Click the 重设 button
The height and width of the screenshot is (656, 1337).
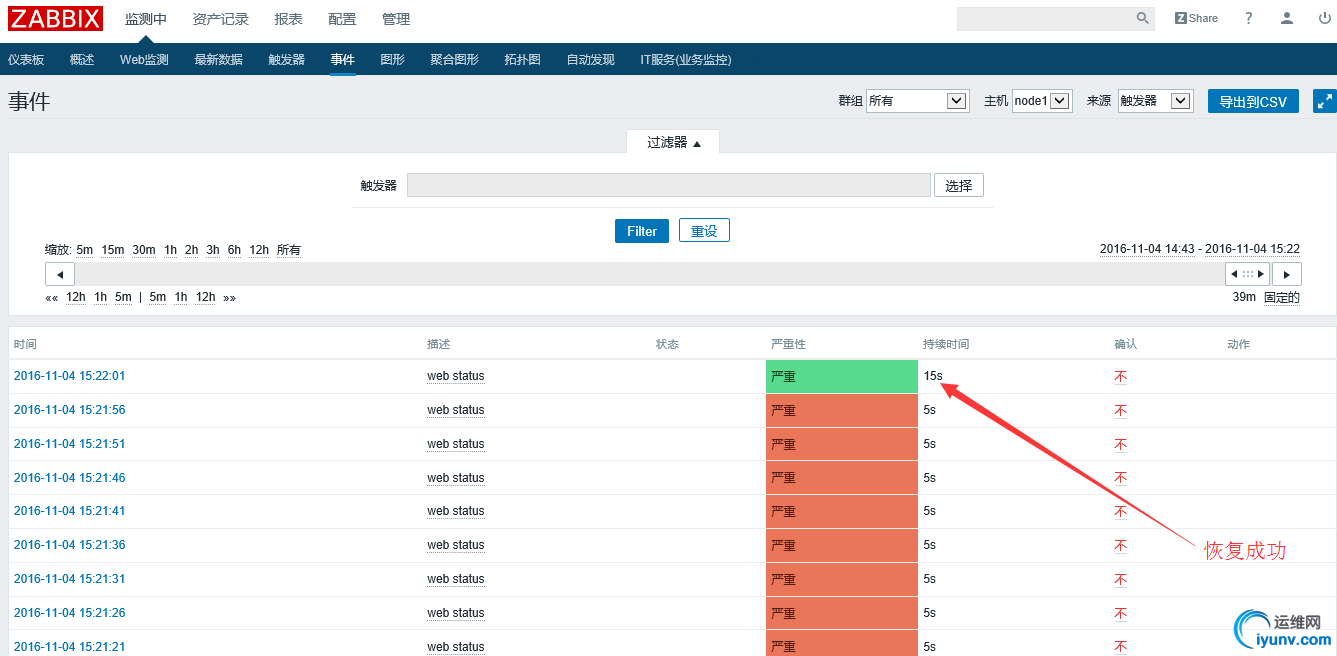(704, 231)
